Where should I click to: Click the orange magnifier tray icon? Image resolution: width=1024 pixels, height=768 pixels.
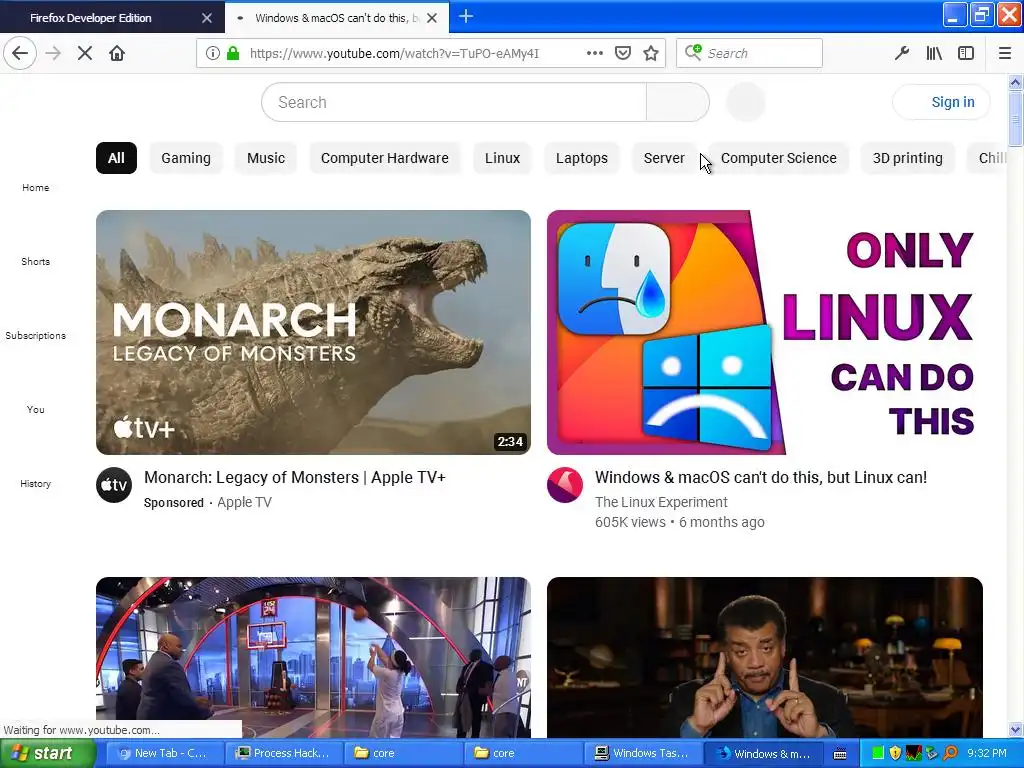(950, 753)
